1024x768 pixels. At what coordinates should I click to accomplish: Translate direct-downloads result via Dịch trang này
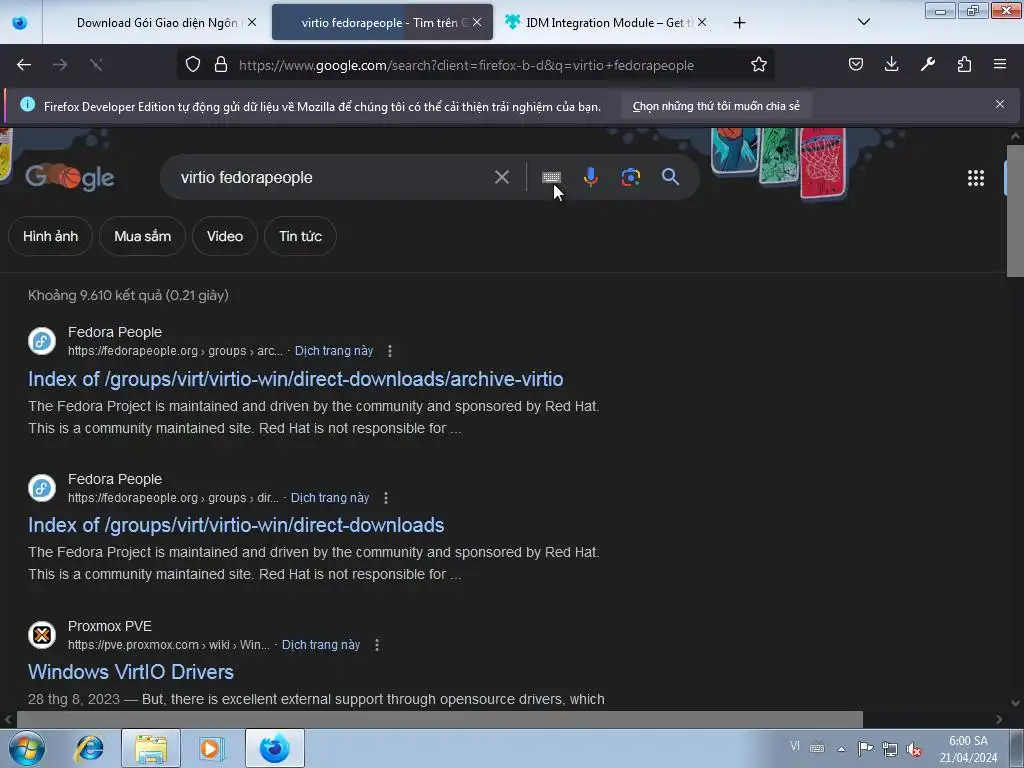point(330,498)
